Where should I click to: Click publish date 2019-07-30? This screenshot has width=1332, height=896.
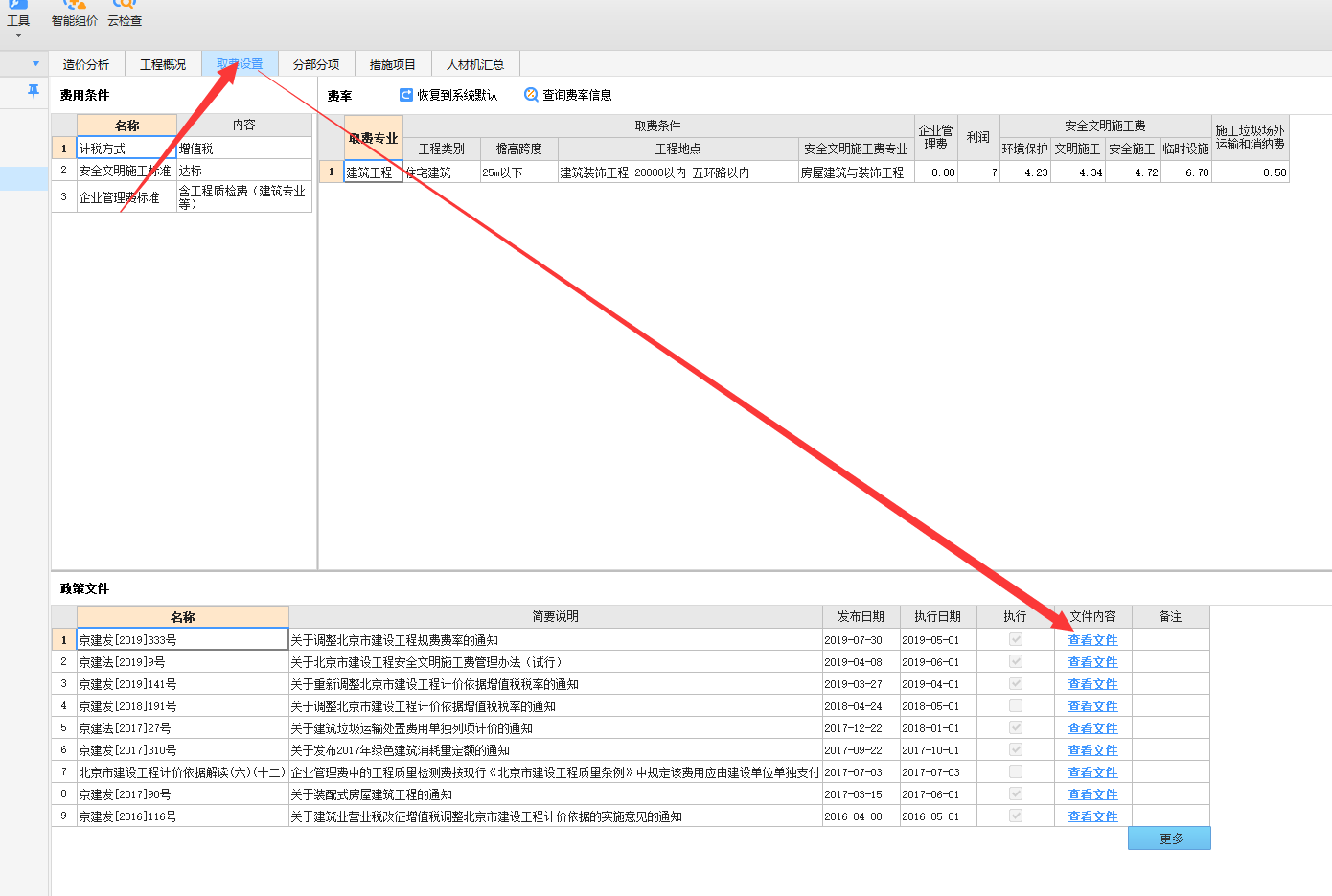pyautogui.click(x=861, y=640)
